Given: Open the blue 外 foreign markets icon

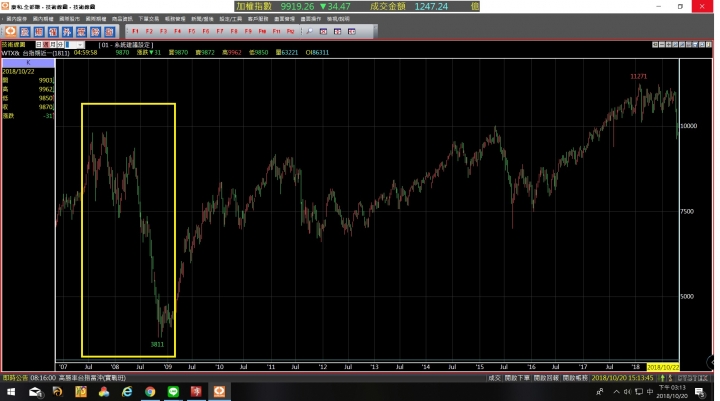Looking at the screenshot, I should click(x=67, y=31).
